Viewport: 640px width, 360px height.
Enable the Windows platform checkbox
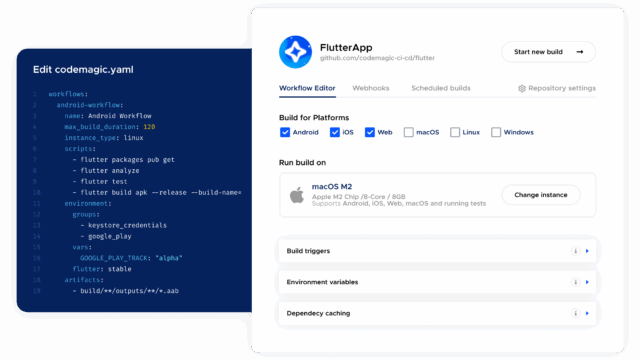pos(496,132)
